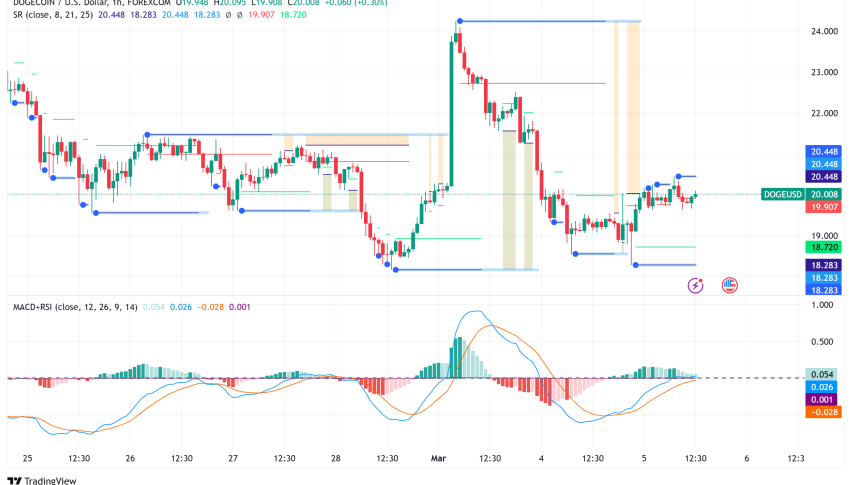Click the green DOGEUSD symbol label
The height and width of the screenshot is (485, 852).
[782, 194]
